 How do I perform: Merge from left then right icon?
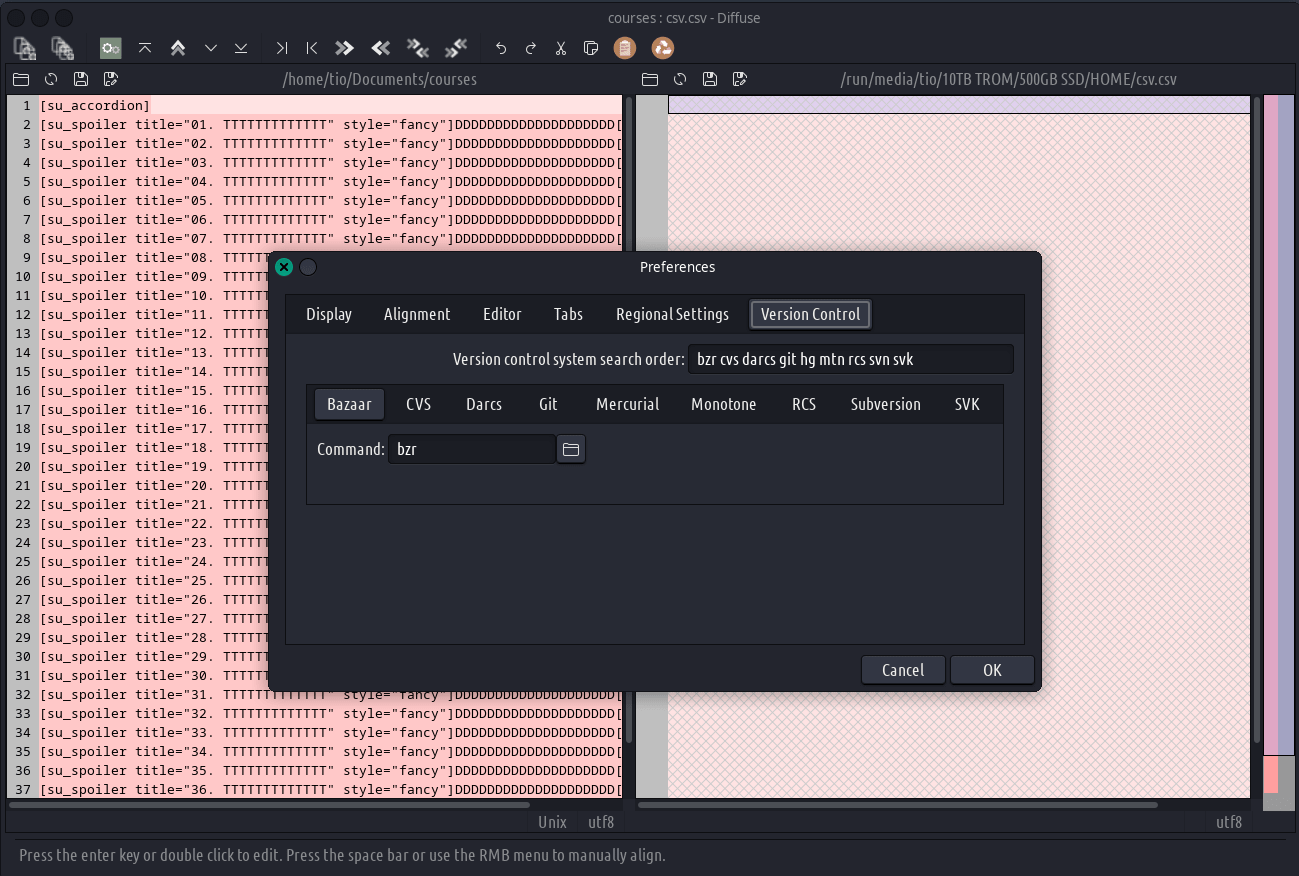[x=418, y=47]
